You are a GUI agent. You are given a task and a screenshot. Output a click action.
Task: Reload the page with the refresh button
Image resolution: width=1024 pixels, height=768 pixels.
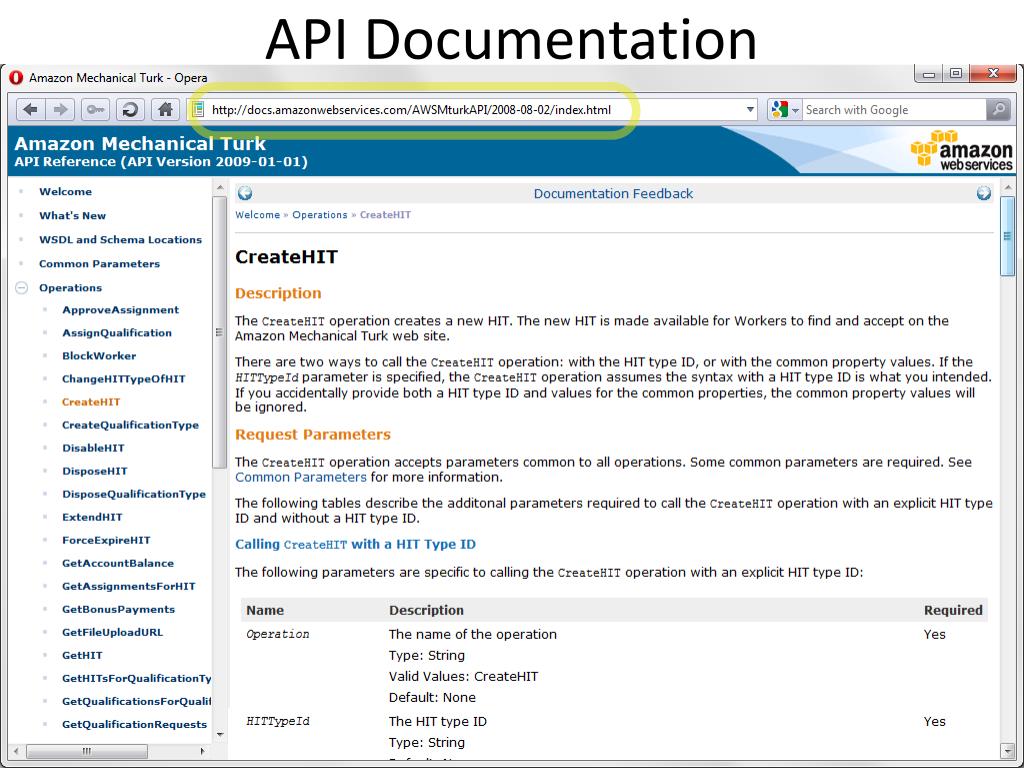point(130,110)
